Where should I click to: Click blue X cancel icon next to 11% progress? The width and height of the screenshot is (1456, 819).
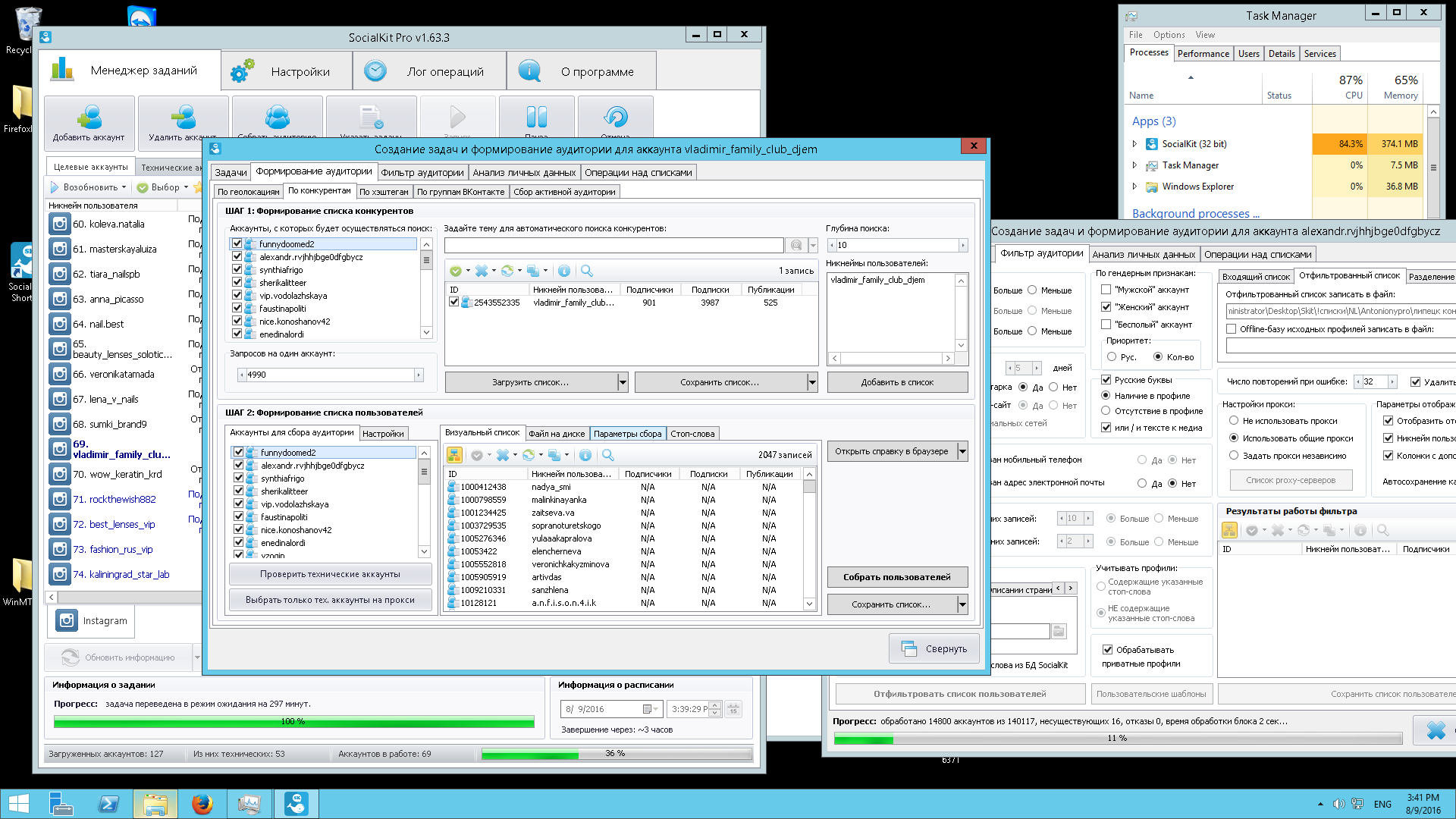point(1436,730)
